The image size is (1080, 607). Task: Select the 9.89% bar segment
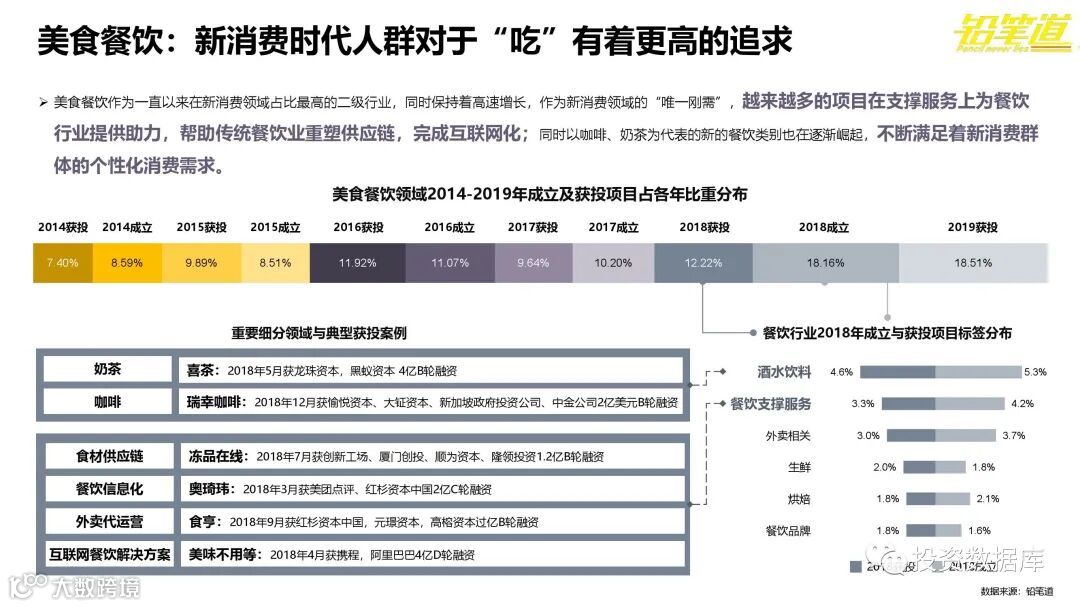point(202,263)
